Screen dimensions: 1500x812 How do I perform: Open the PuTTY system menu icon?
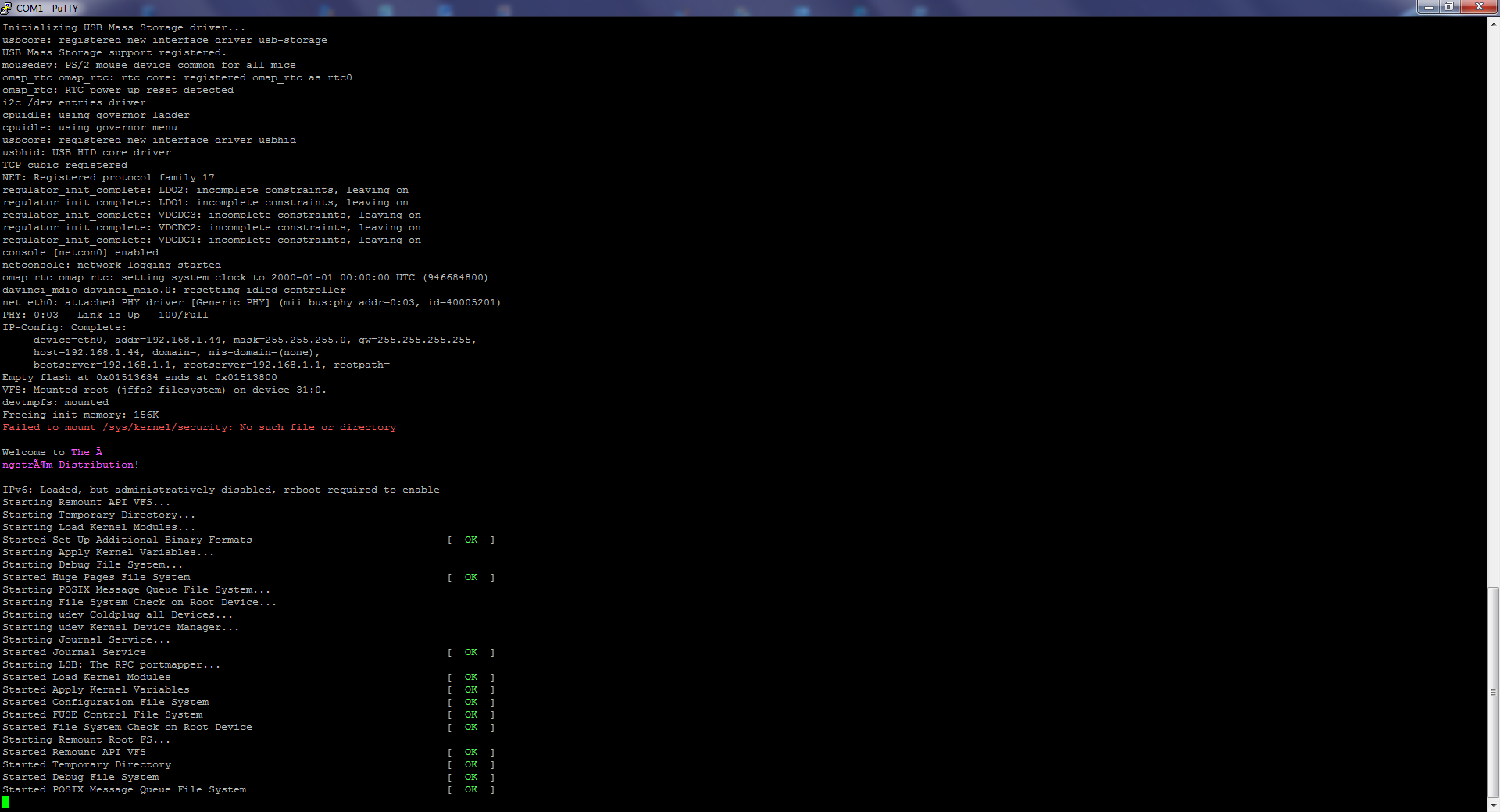7,8
